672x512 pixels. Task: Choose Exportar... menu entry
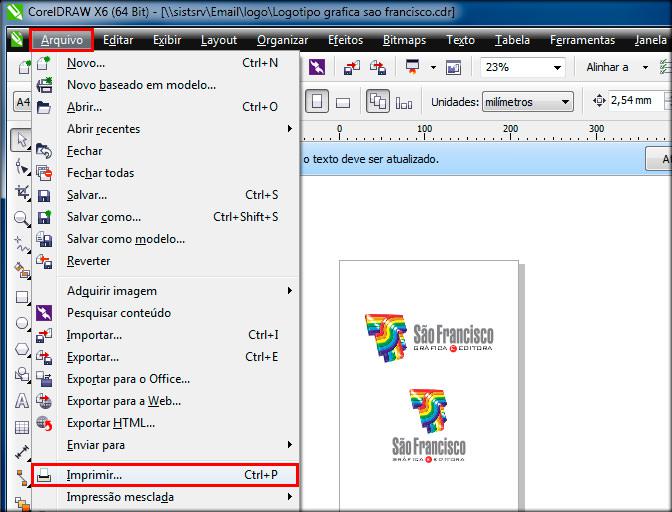coord(165,357)
